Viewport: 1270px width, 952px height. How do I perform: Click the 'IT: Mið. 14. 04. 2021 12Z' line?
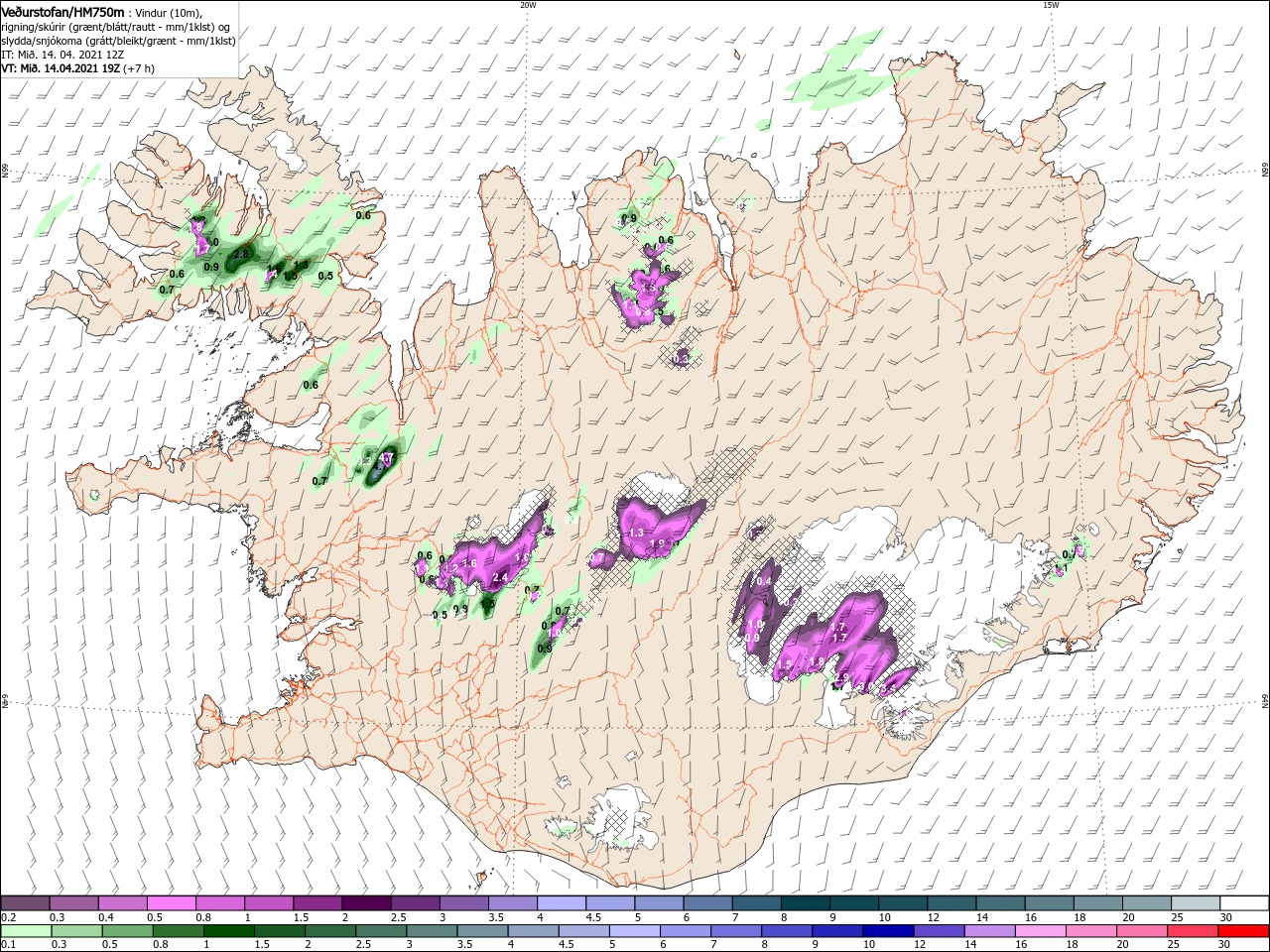63,54
